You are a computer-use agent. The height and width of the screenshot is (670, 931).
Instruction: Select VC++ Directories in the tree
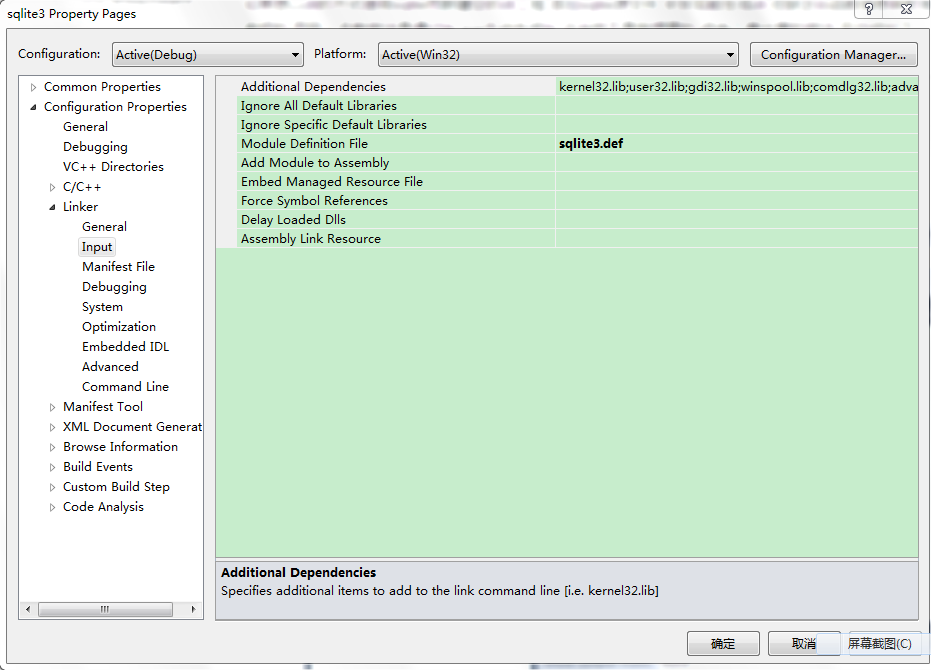(x=113, y=167)
